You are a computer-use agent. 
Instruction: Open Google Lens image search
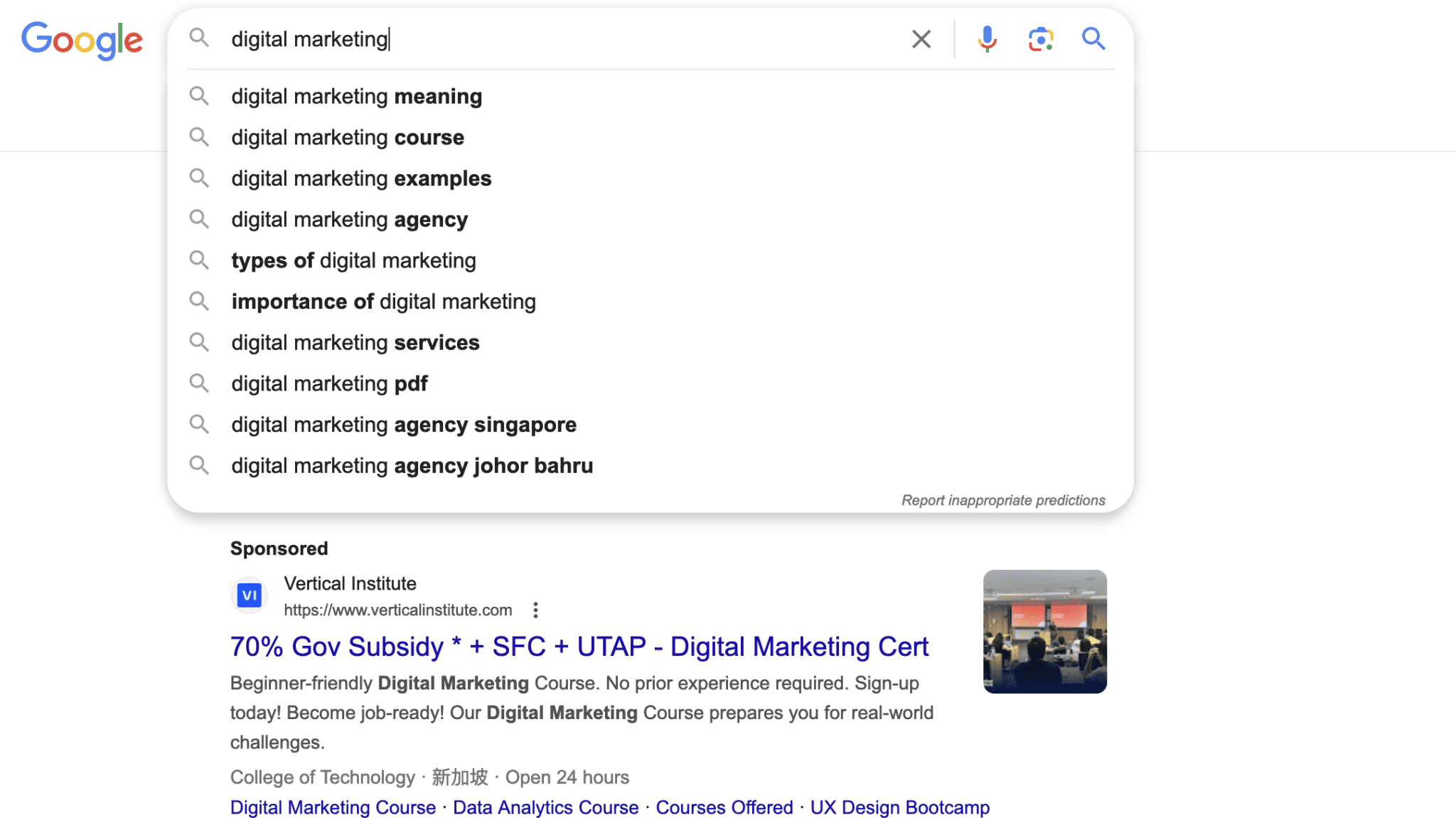(1039, 39)
